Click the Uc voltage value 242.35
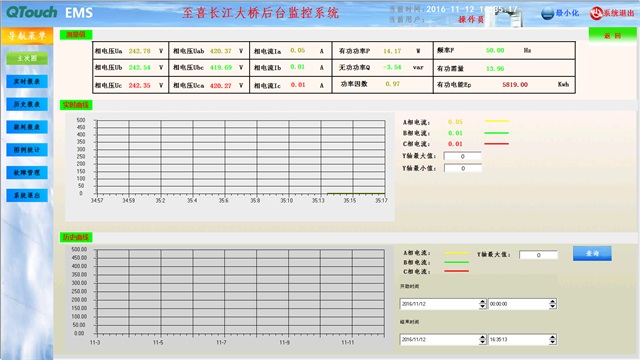The height and width of the screenshot is (360, 640). (140, 85)
